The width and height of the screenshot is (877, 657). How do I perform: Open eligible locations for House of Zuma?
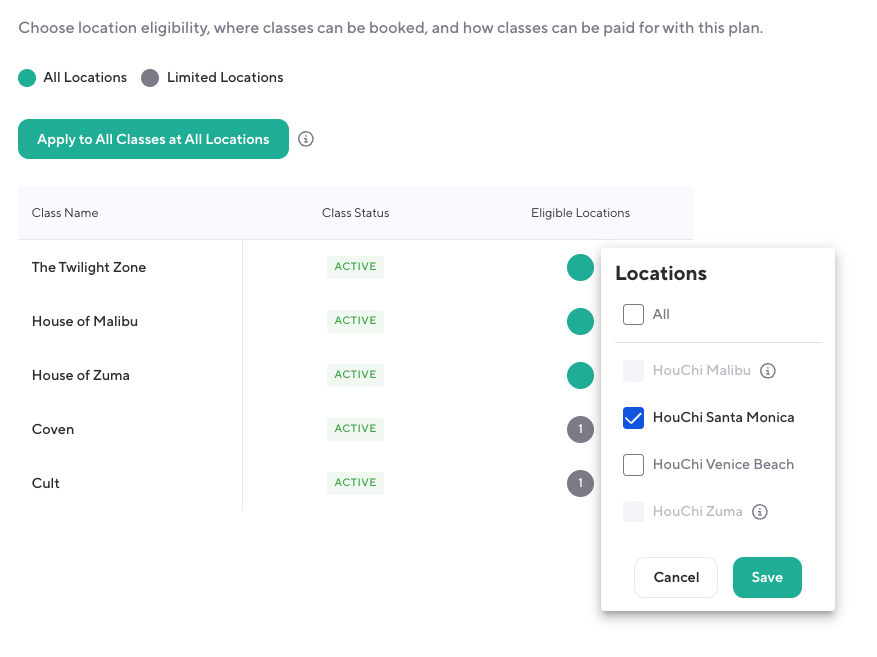pyautogui.click(x=580, y=376)
